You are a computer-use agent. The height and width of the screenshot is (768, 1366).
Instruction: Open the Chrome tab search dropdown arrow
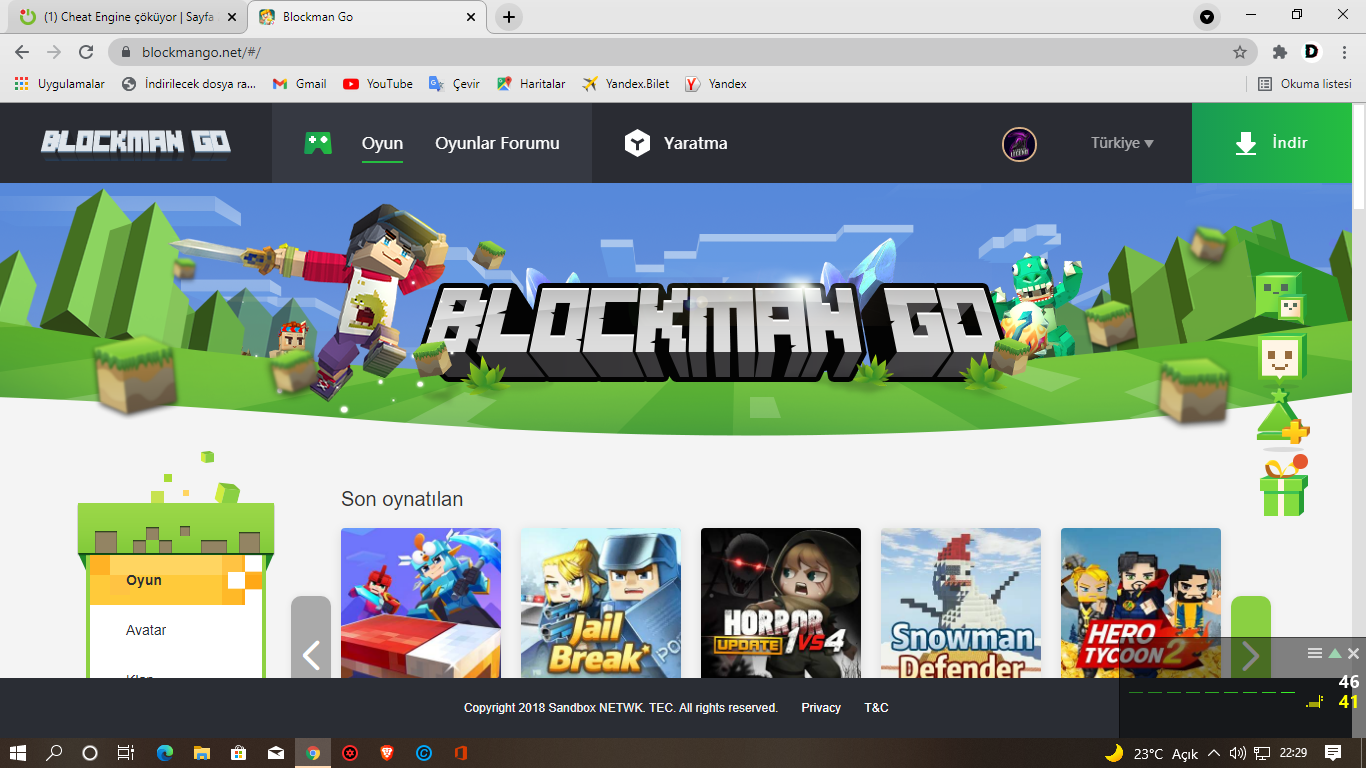1207,17
